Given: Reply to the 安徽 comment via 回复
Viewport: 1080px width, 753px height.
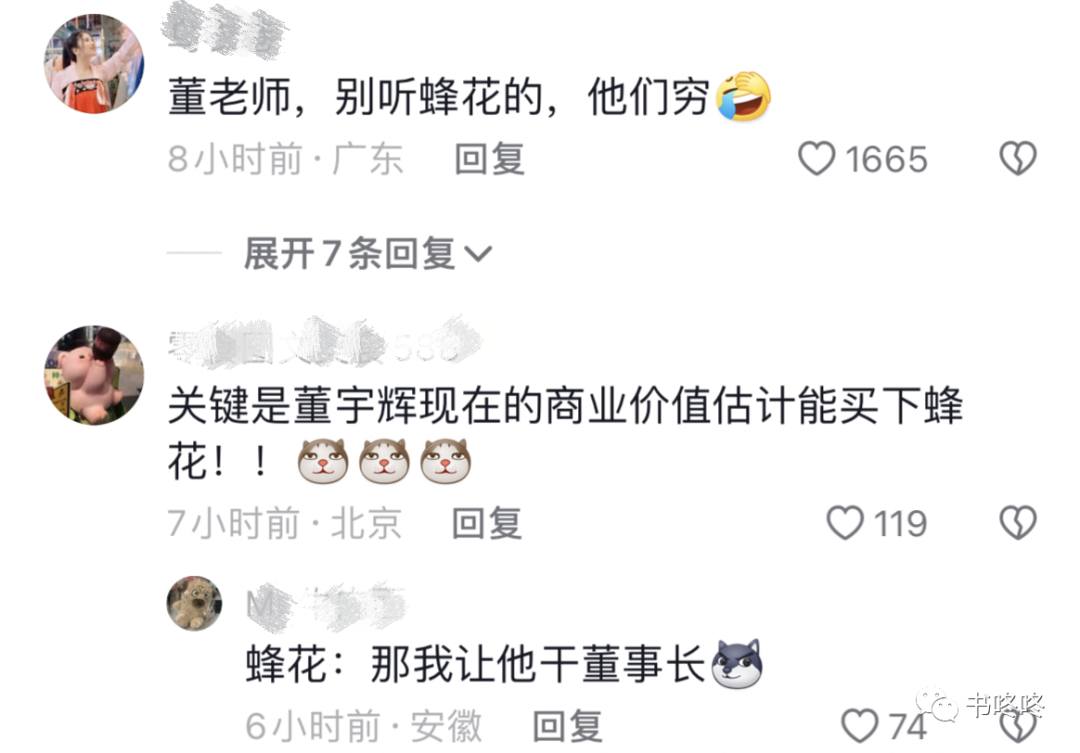Looking at the screenshot, I should (x=568, y=727).
